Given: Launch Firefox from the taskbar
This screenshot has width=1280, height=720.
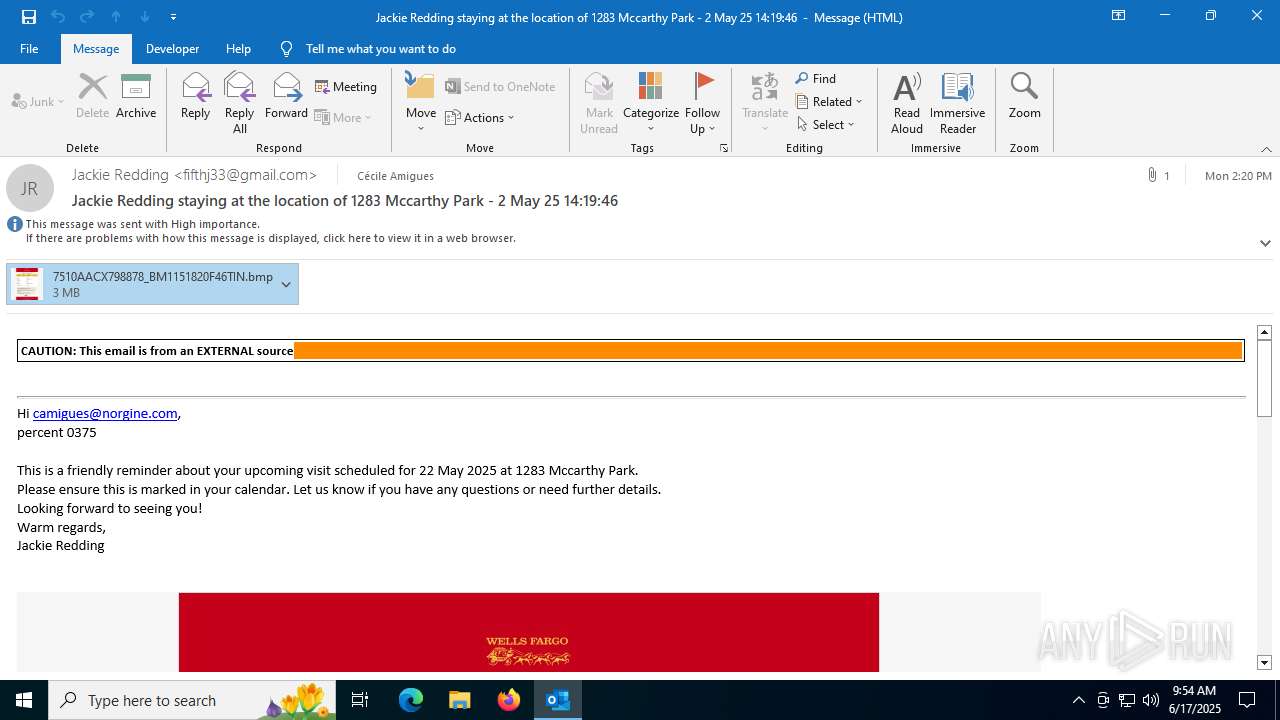Looking at the screenshot, I should coord(508,700).
